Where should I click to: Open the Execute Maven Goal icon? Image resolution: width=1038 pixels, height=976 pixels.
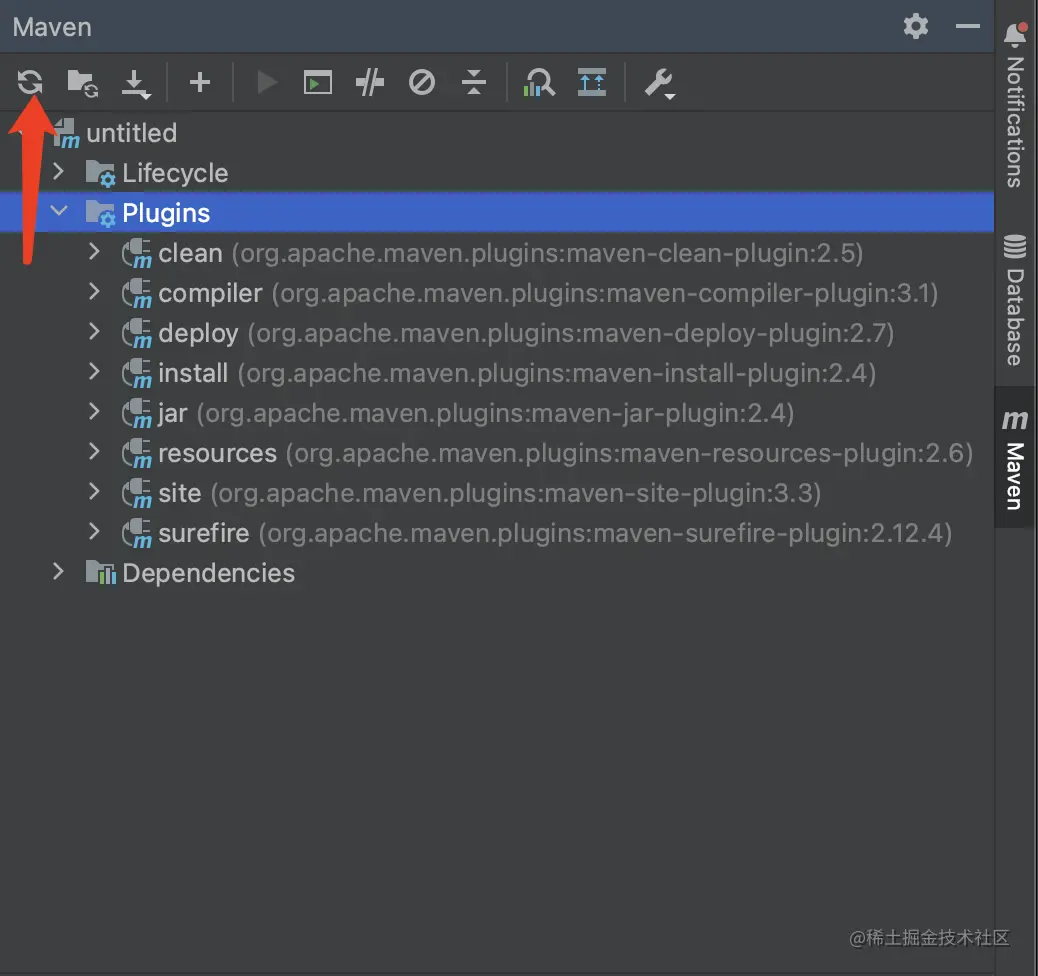(x=318, y=83)
